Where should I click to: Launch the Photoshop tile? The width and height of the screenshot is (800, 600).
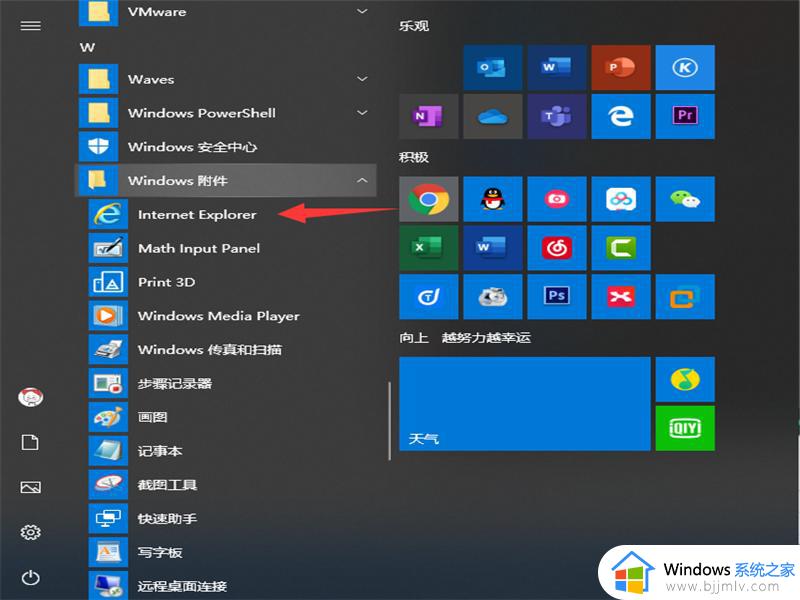[x=557, y=296]
